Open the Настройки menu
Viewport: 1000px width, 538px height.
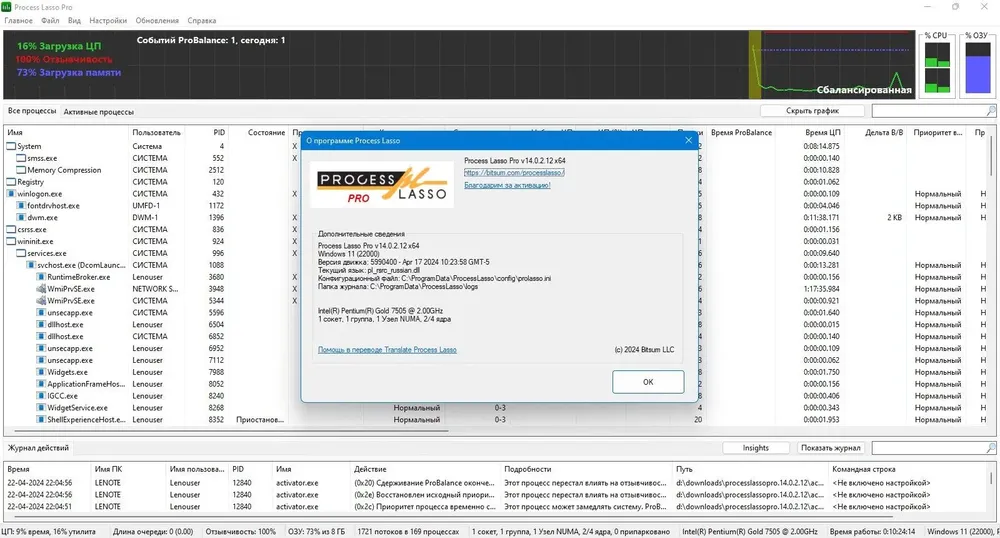[x=108, y=20]
